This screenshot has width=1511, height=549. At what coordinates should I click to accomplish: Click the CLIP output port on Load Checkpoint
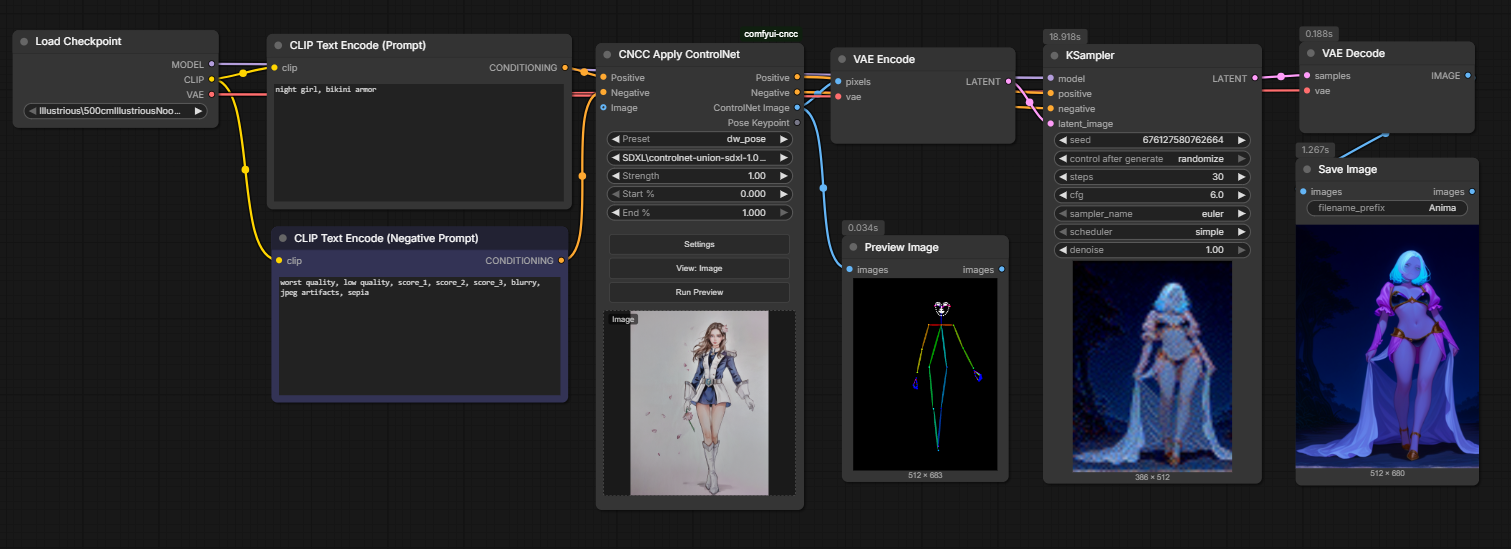pos(211,79)
